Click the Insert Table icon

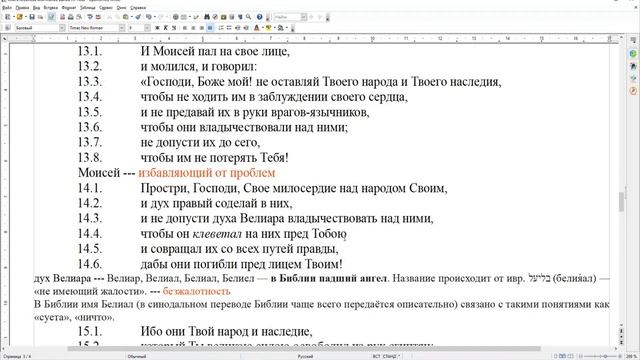184,17
